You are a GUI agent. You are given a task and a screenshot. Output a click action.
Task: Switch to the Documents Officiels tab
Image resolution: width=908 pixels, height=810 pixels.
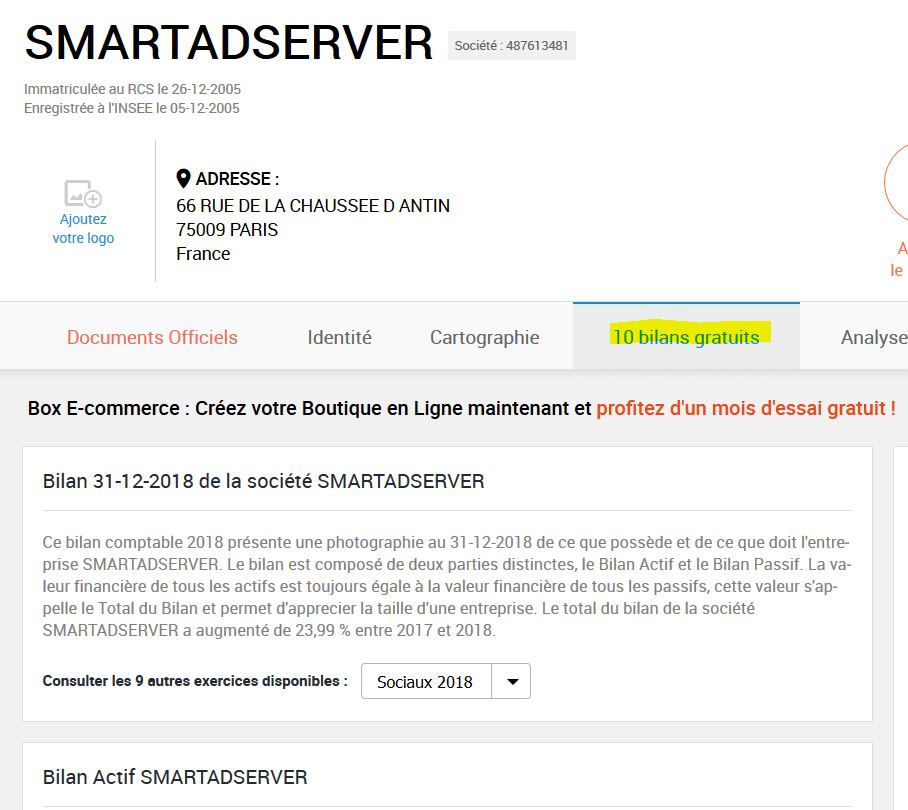click(x=152, y=337)
